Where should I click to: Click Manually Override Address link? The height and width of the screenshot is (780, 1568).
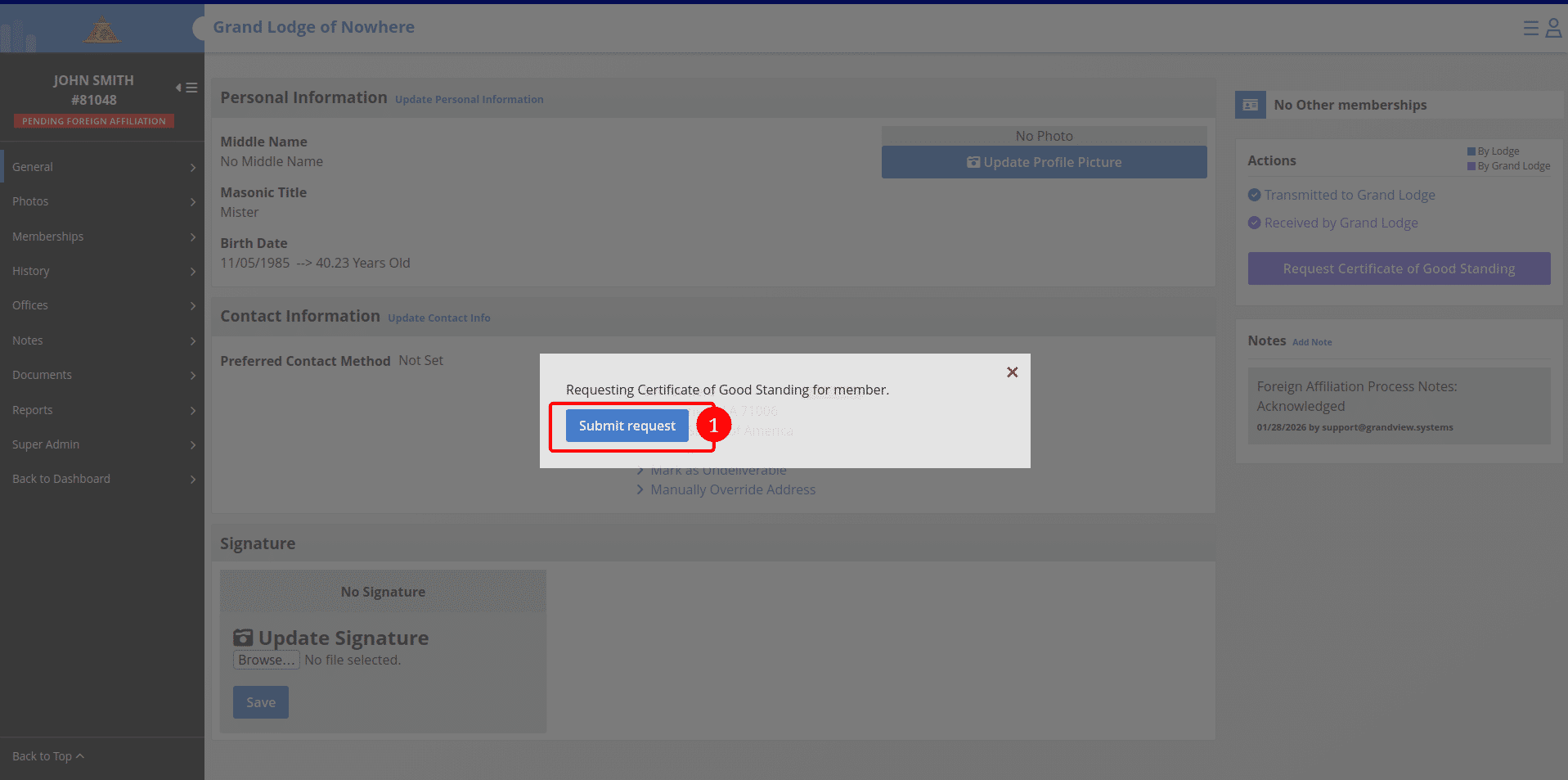point(733,489)
